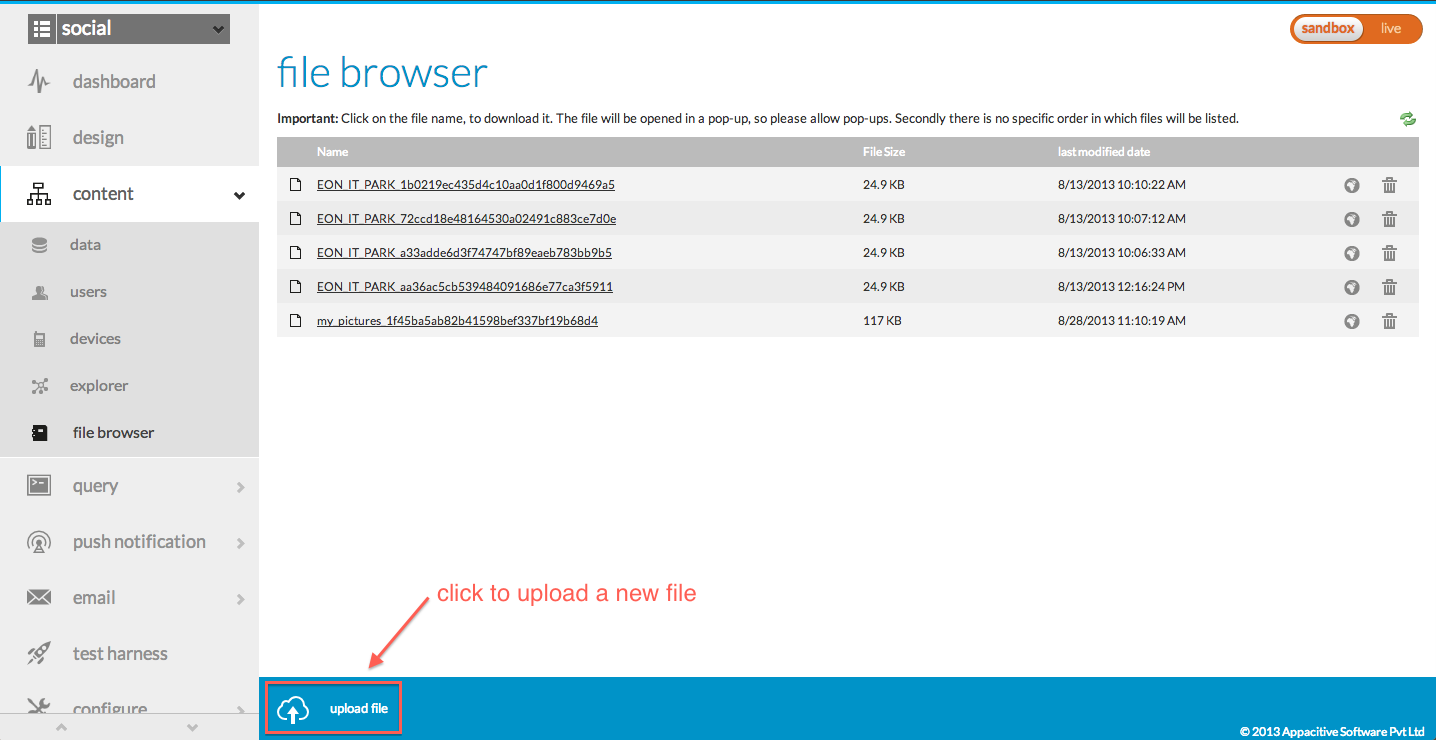The image size is (1436, 740).
Task: Switch environment to live
Action: pos(1391,29)
